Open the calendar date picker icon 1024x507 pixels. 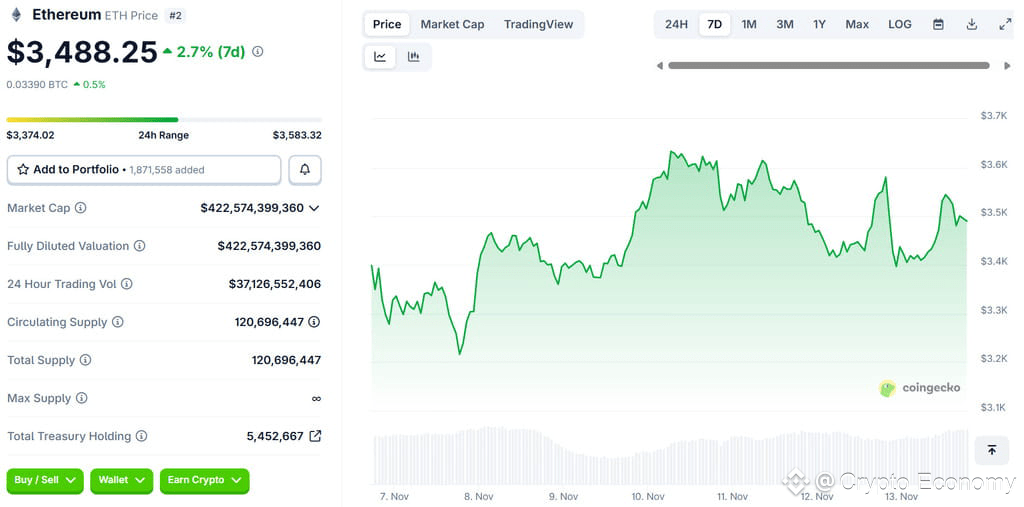938,24
